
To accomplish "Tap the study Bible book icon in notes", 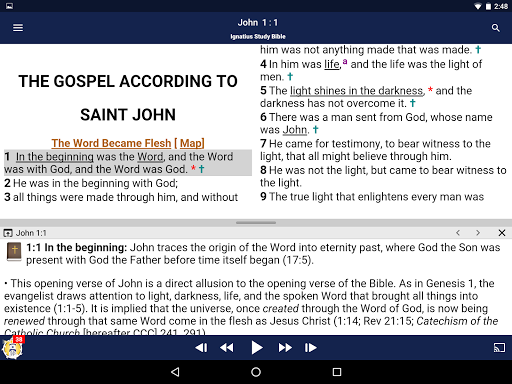I will (14, 252).
